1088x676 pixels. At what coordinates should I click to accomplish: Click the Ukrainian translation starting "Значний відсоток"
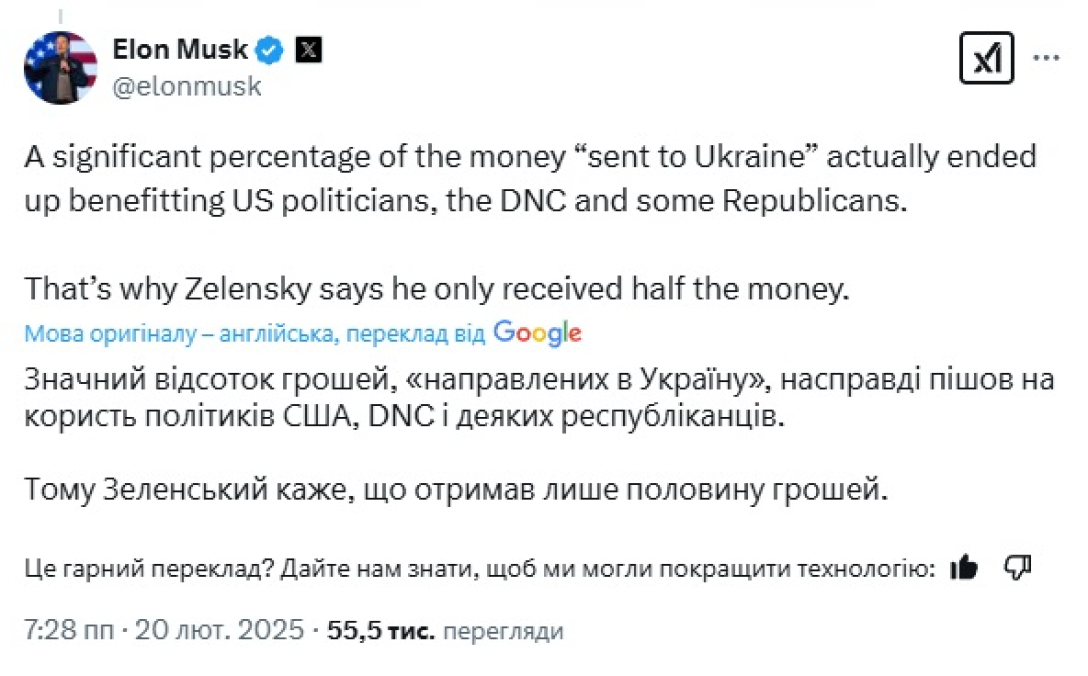(x=530, y=398)
